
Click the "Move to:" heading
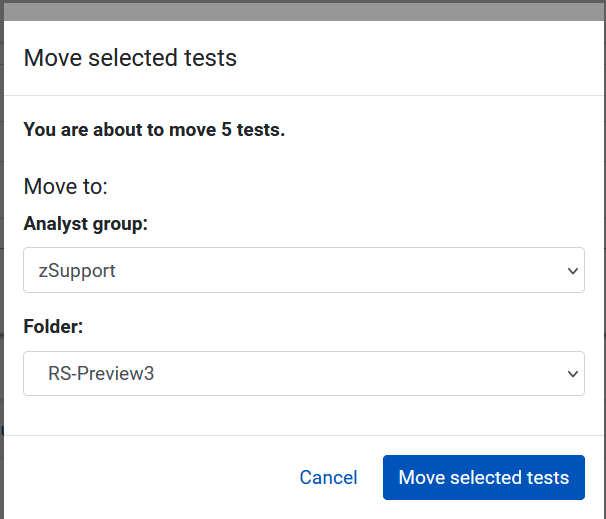click(x=65, y=187)
